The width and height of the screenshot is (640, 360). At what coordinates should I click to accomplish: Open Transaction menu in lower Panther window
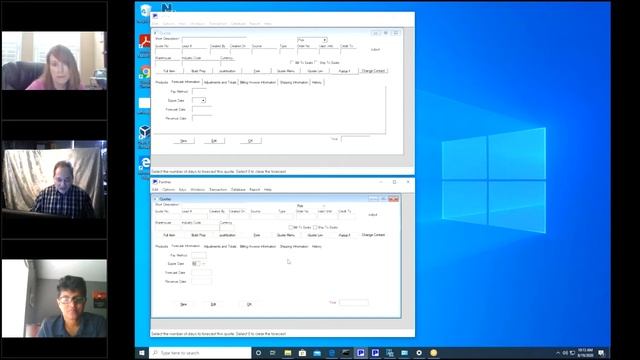[218, 190]
